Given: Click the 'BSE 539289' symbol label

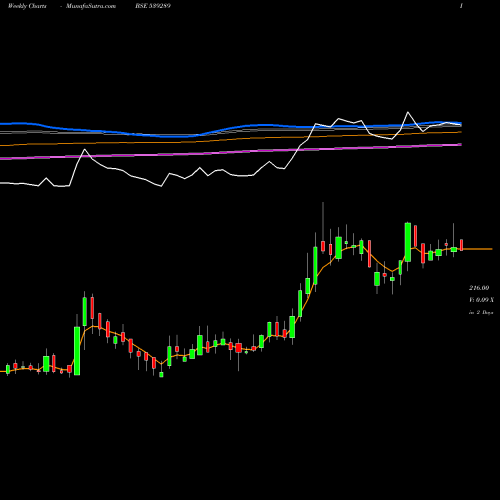Looking at the screenshot, I should pos(153,6).
